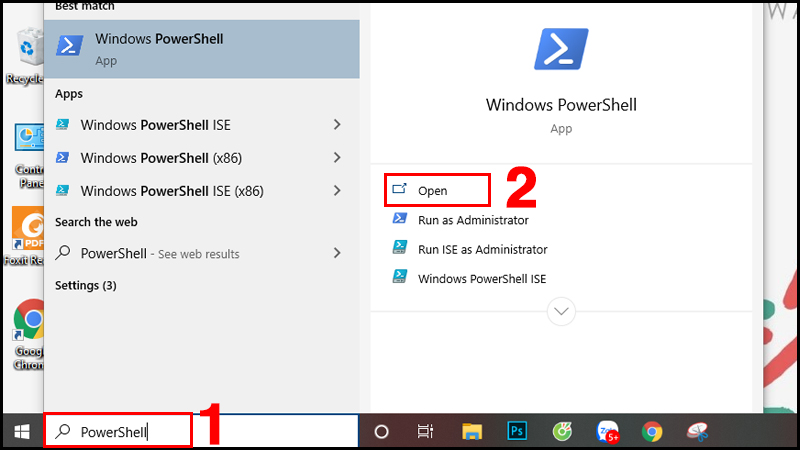This screenshot has height=450, width=800.
Task: Open Photoshop from the taskbar
Action: coord(517,431)
